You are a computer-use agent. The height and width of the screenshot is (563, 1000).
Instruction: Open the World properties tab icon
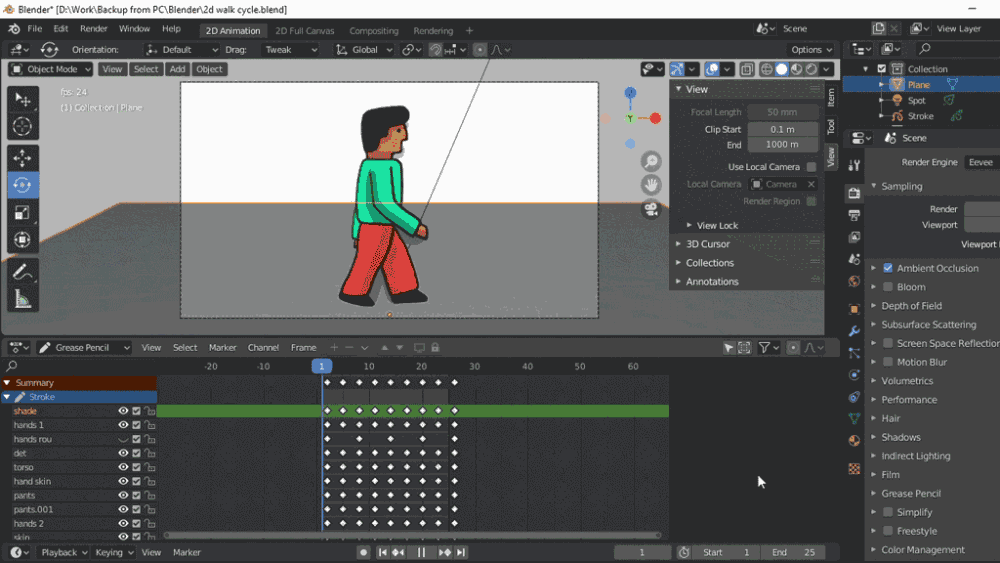click(x=854, y=281)
